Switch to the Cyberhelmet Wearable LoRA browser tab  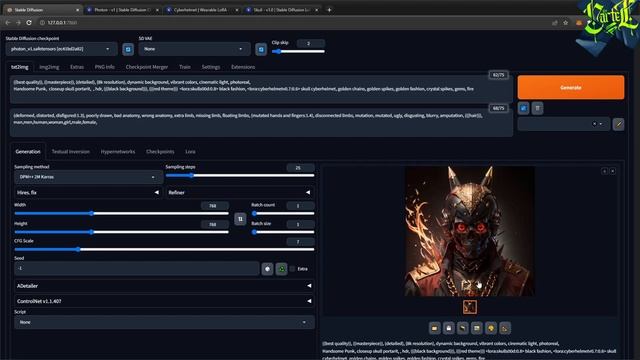click(x=202, y=10)
